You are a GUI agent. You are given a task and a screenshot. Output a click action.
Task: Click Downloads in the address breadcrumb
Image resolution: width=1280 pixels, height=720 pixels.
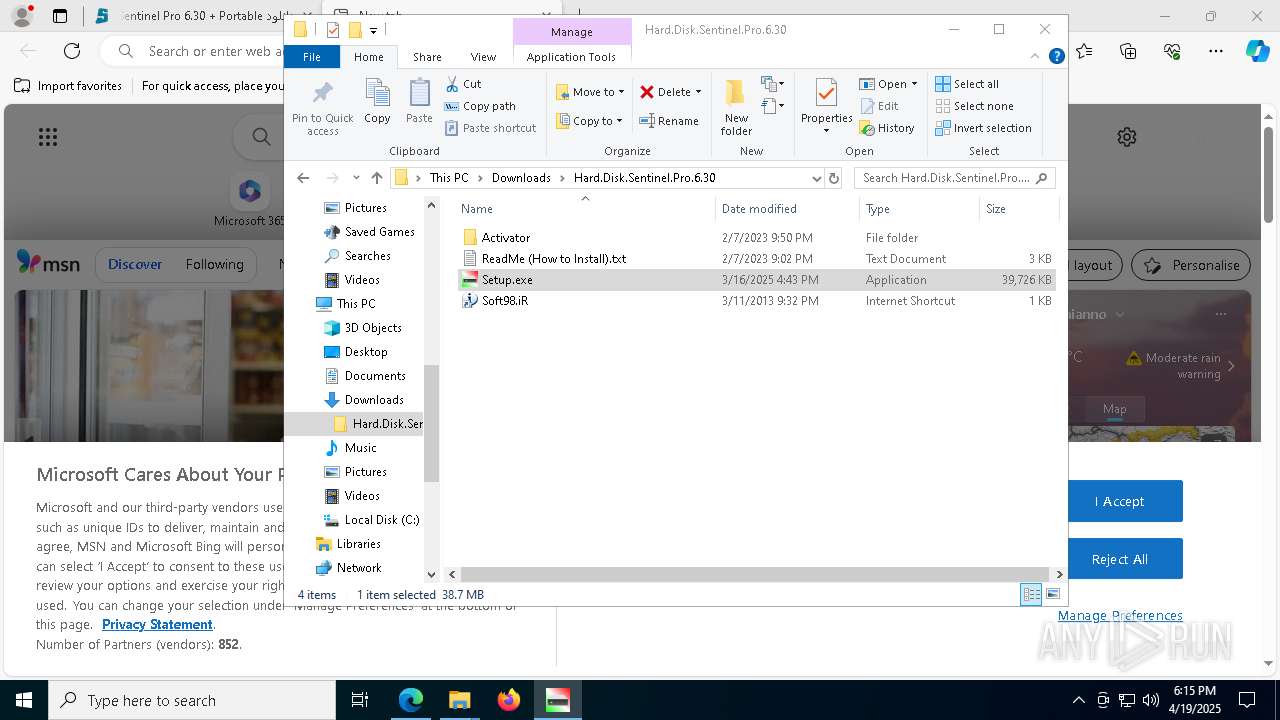521,178
